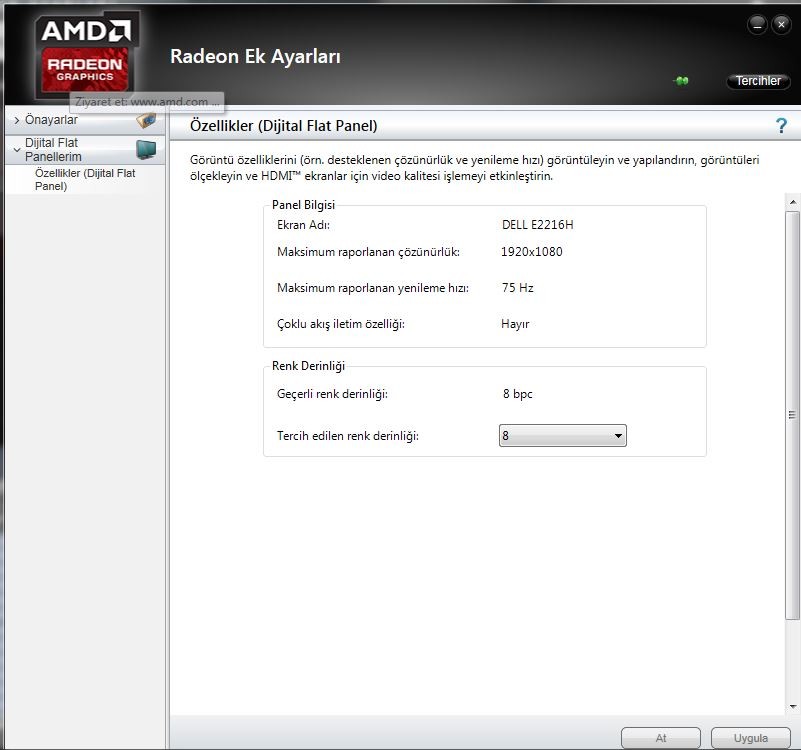Click the Panel Bilgisi group label
The height and width of the screenshot is (750, 801).
point(303,205)
